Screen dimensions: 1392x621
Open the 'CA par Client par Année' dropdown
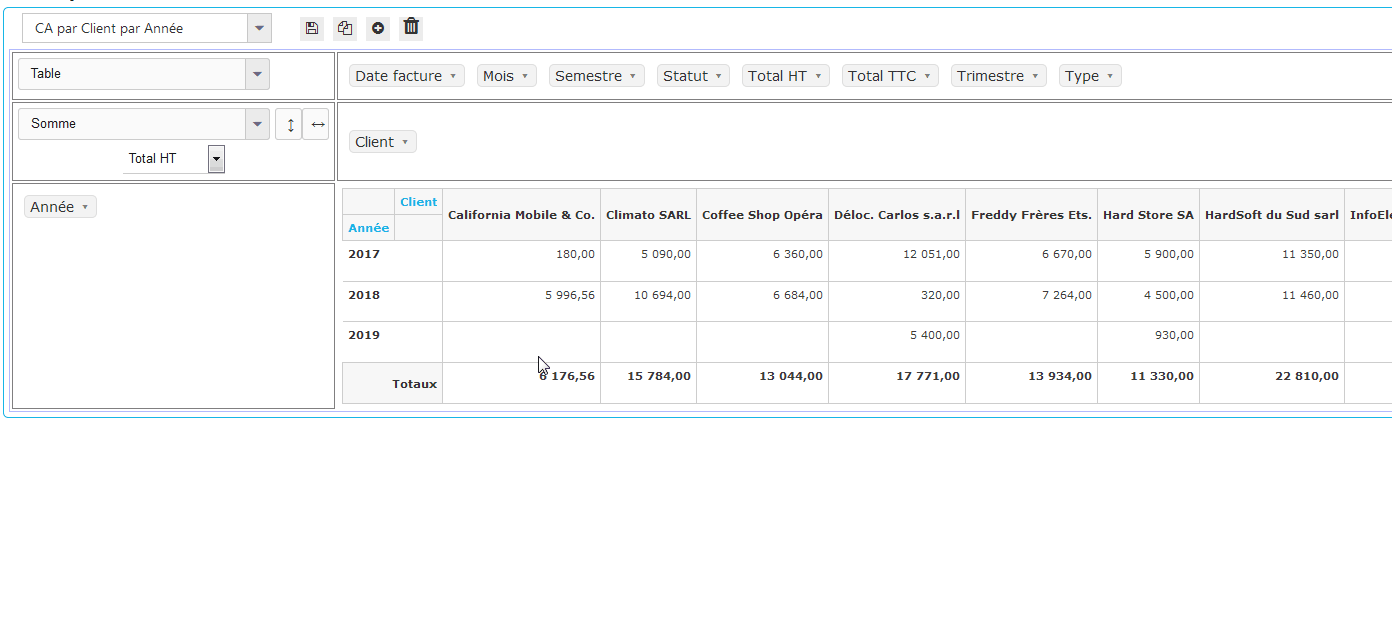259,28
